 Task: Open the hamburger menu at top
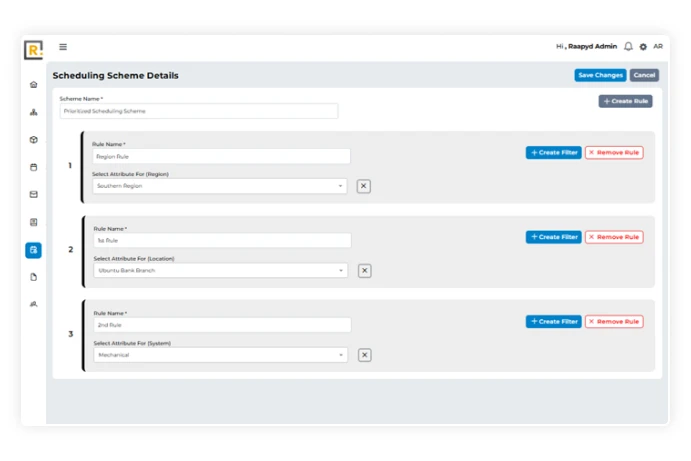coord(63,47)
